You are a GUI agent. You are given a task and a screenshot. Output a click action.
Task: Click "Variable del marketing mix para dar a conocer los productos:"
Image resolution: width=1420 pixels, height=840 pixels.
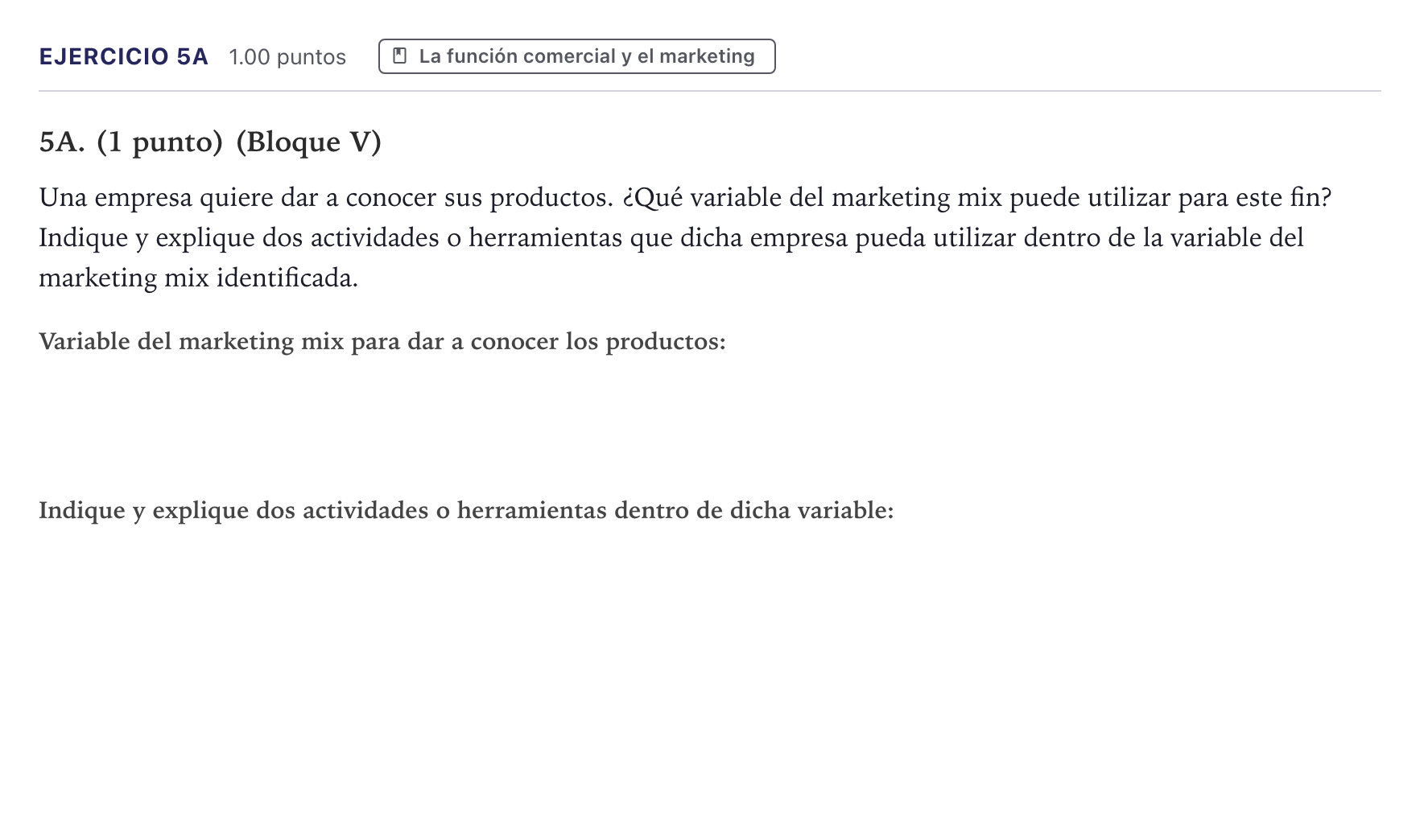tap(382, 342)
